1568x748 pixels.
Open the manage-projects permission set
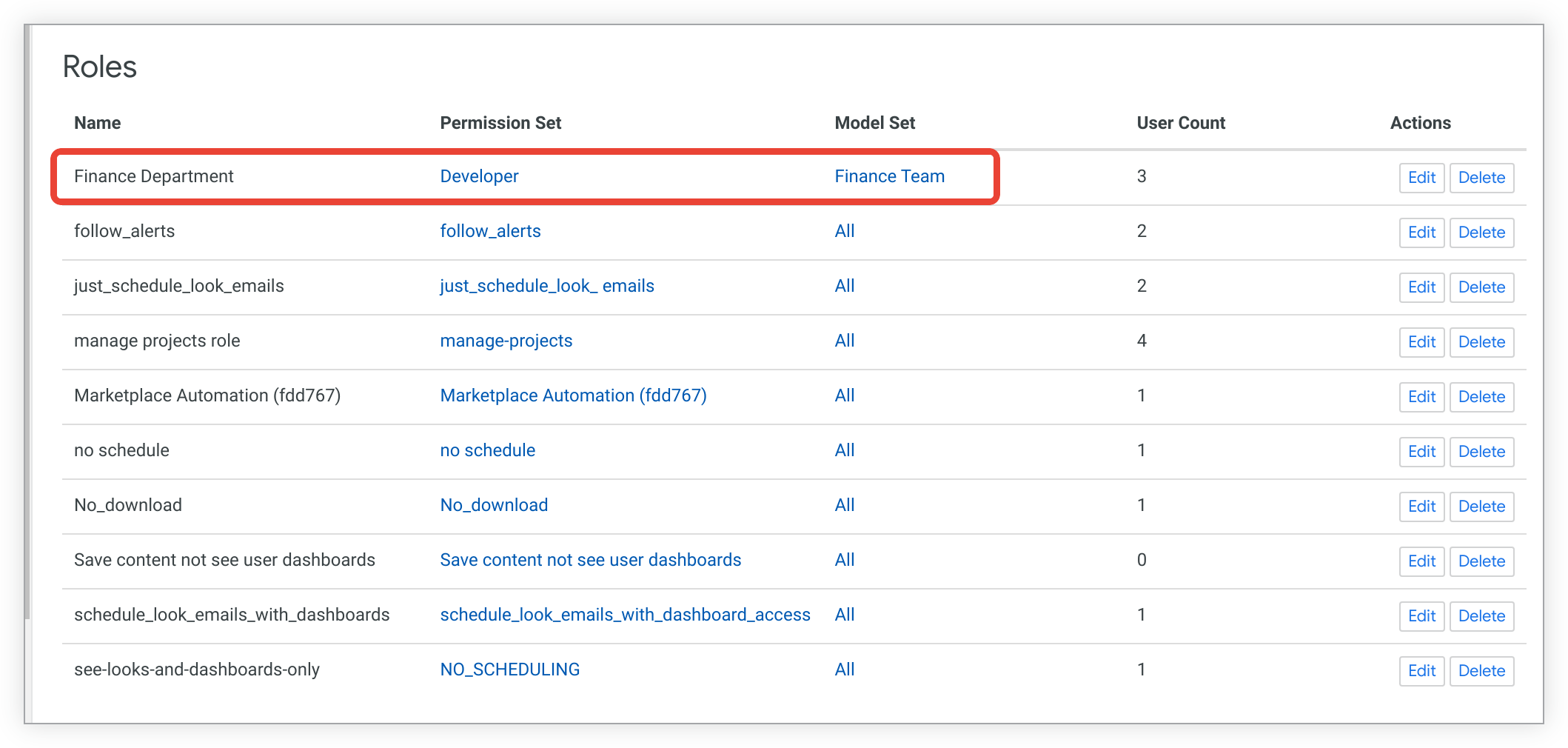coord(506,341)
